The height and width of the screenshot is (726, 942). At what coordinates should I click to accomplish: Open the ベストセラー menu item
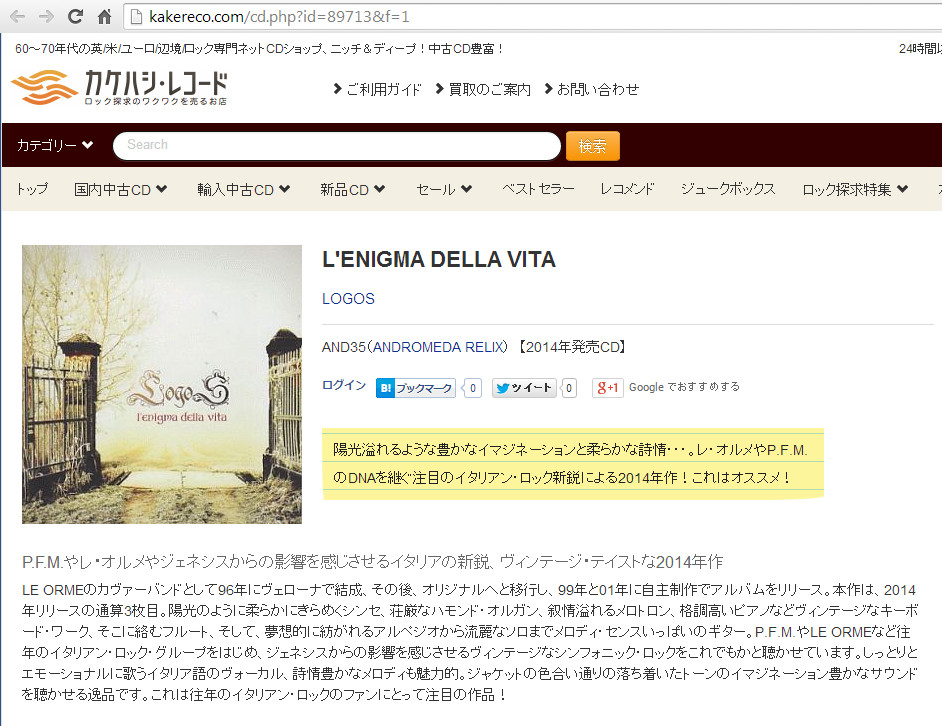538,189
